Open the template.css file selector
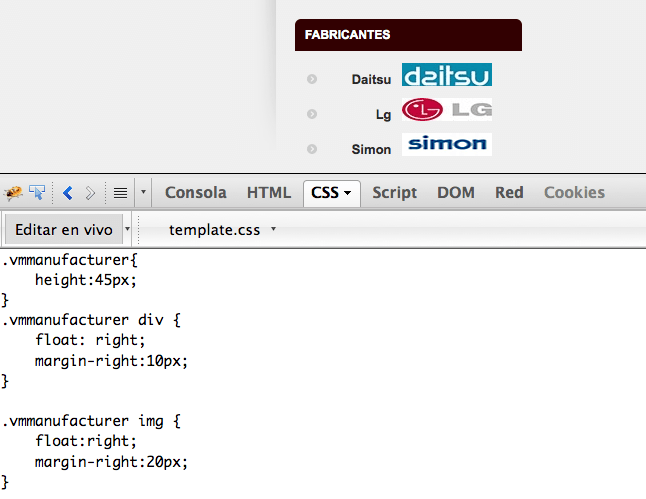 click(222, 230)
